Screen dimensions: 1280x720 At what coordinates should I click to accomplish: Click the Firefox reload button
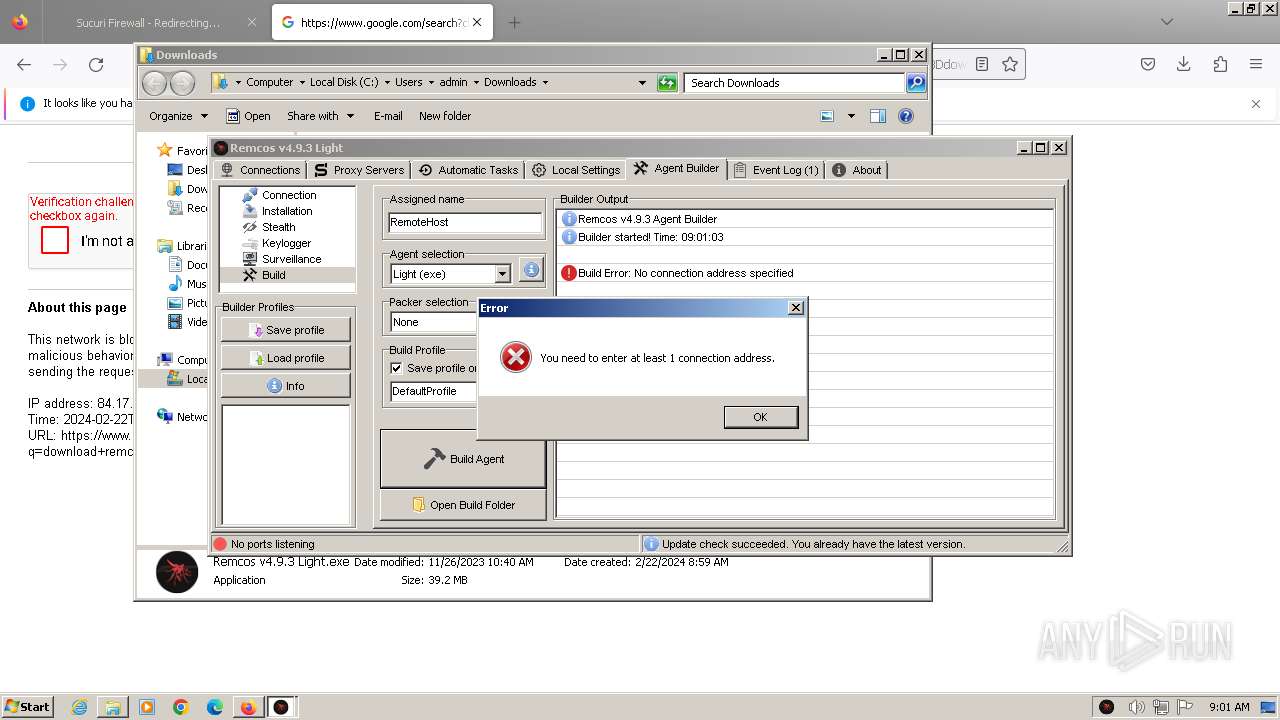click(x=96, y=64)
